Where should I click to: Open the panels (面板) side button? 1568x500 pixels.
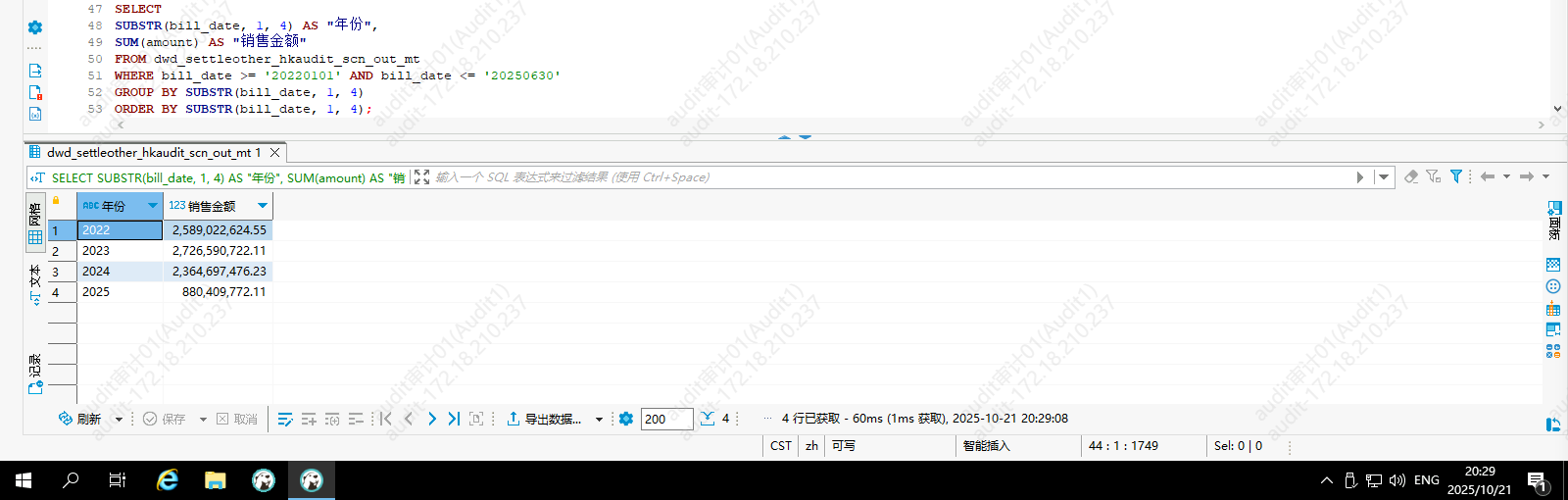tap(1553, 221)
